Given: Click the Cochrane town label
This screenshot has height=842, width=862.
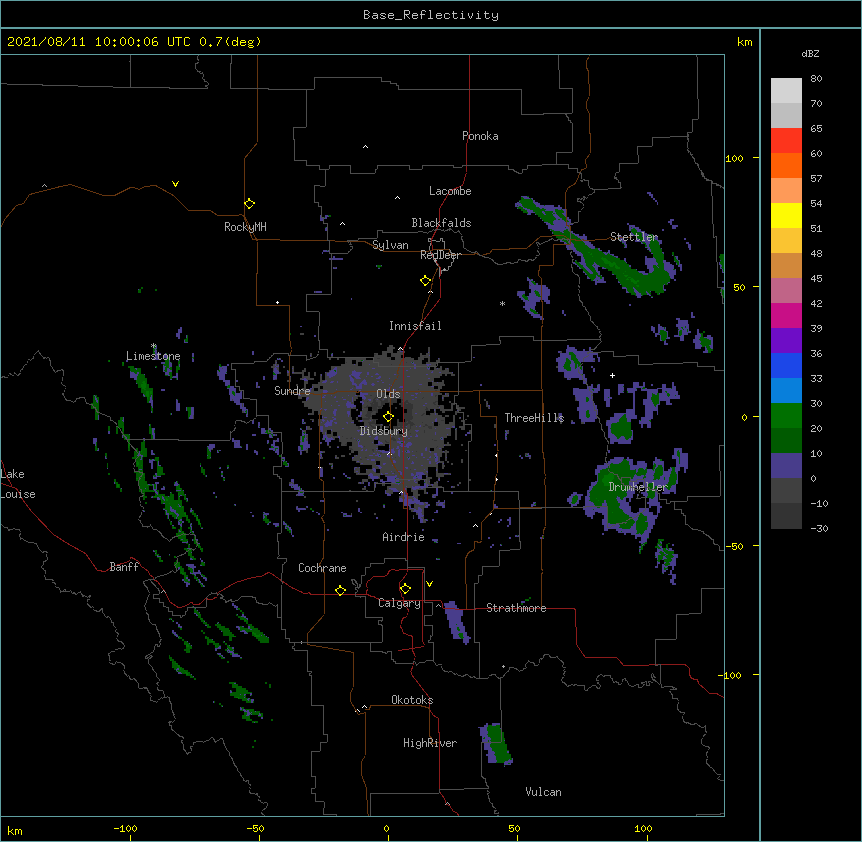Looking at the screenshot, I should 322,568.
